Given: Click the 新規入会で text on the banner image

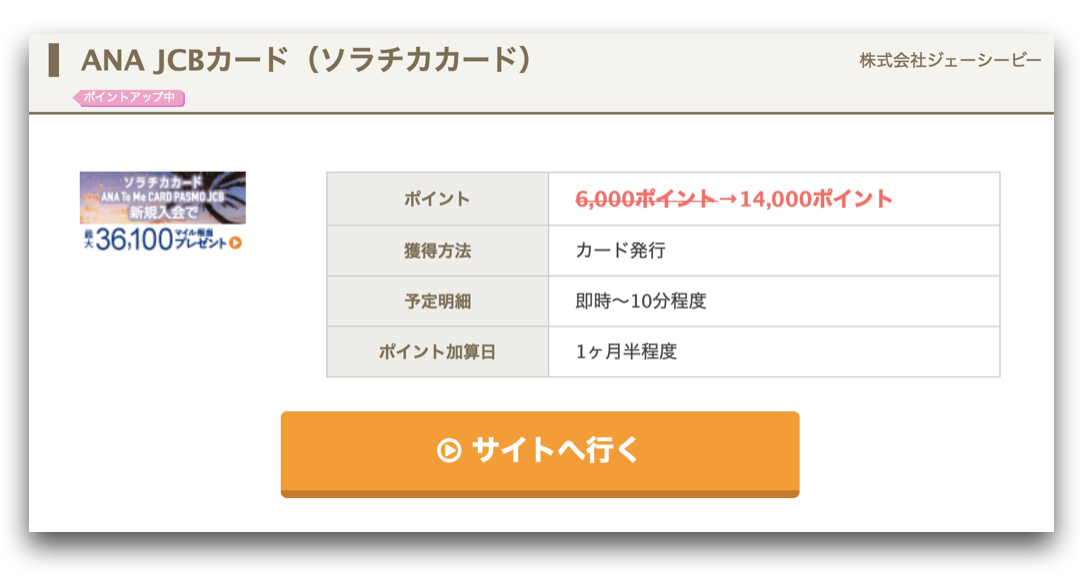Looking at the screenshot, I should (163, 212).
